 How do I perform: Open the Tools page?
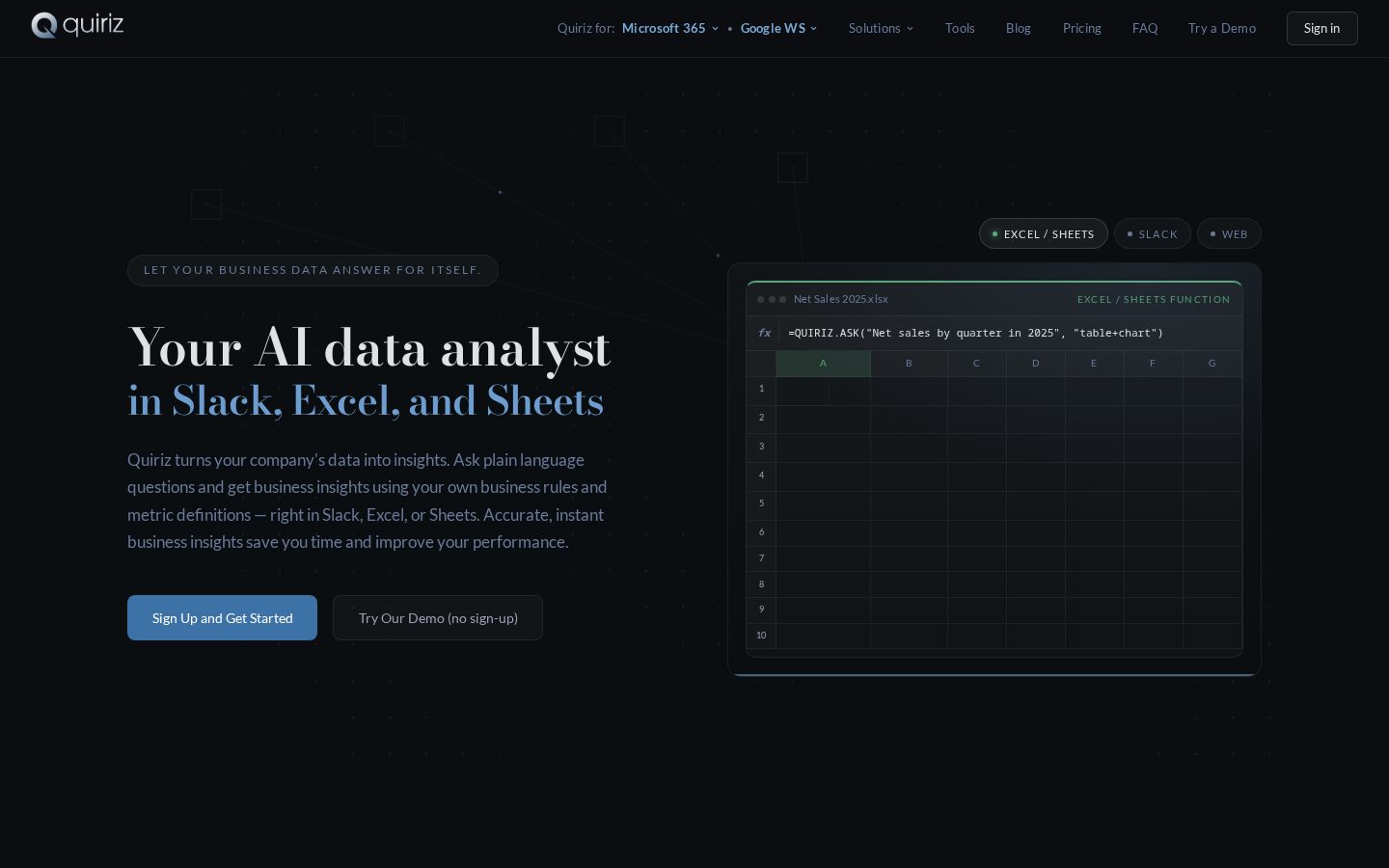(960, 29)
